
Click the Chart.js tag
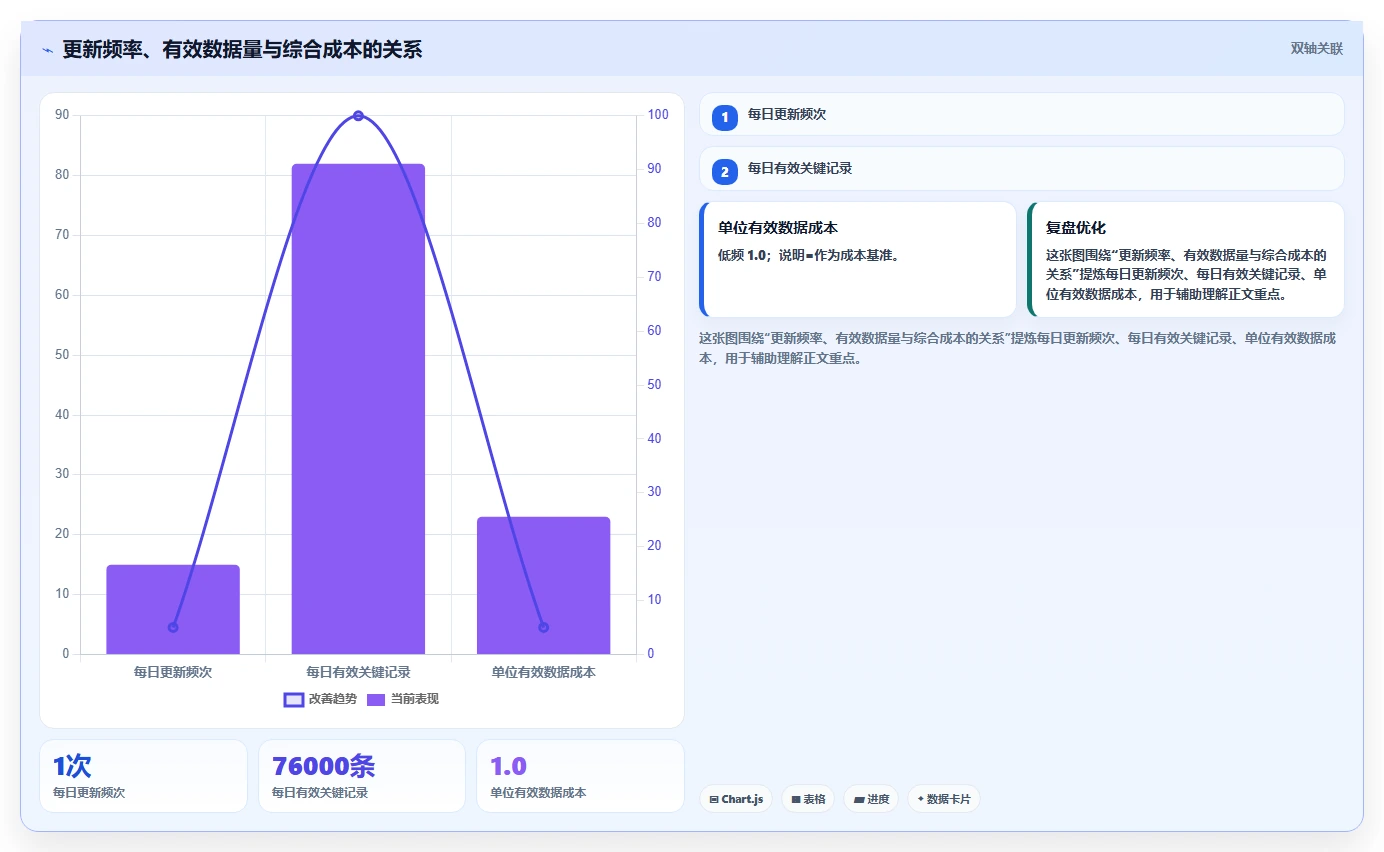(x=736, y=799)
